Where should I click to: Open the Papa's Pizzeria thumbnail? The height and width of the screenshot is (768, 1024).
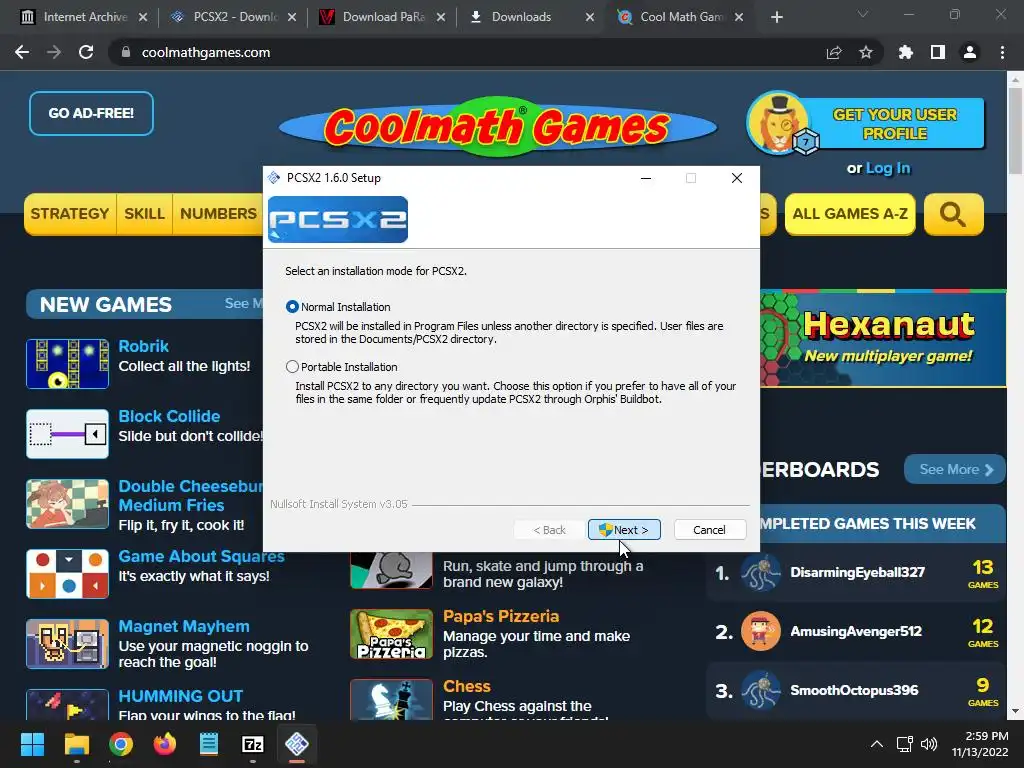pos(391,634)
